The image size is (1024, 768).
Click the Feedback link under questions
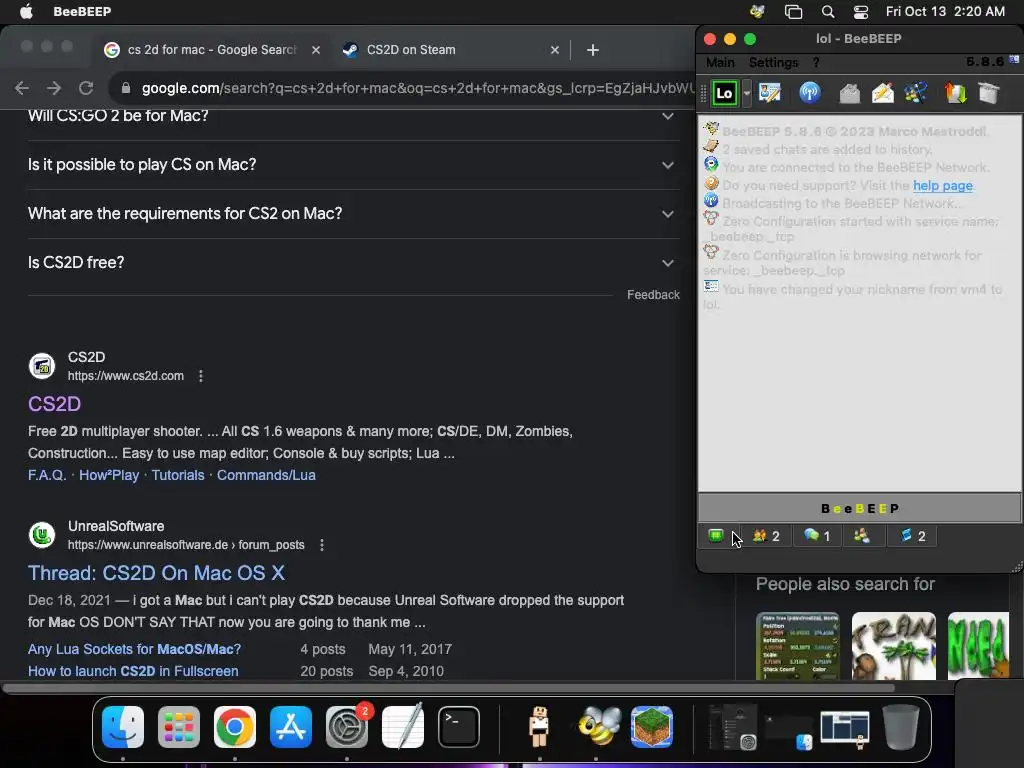(x=653, y=295)
